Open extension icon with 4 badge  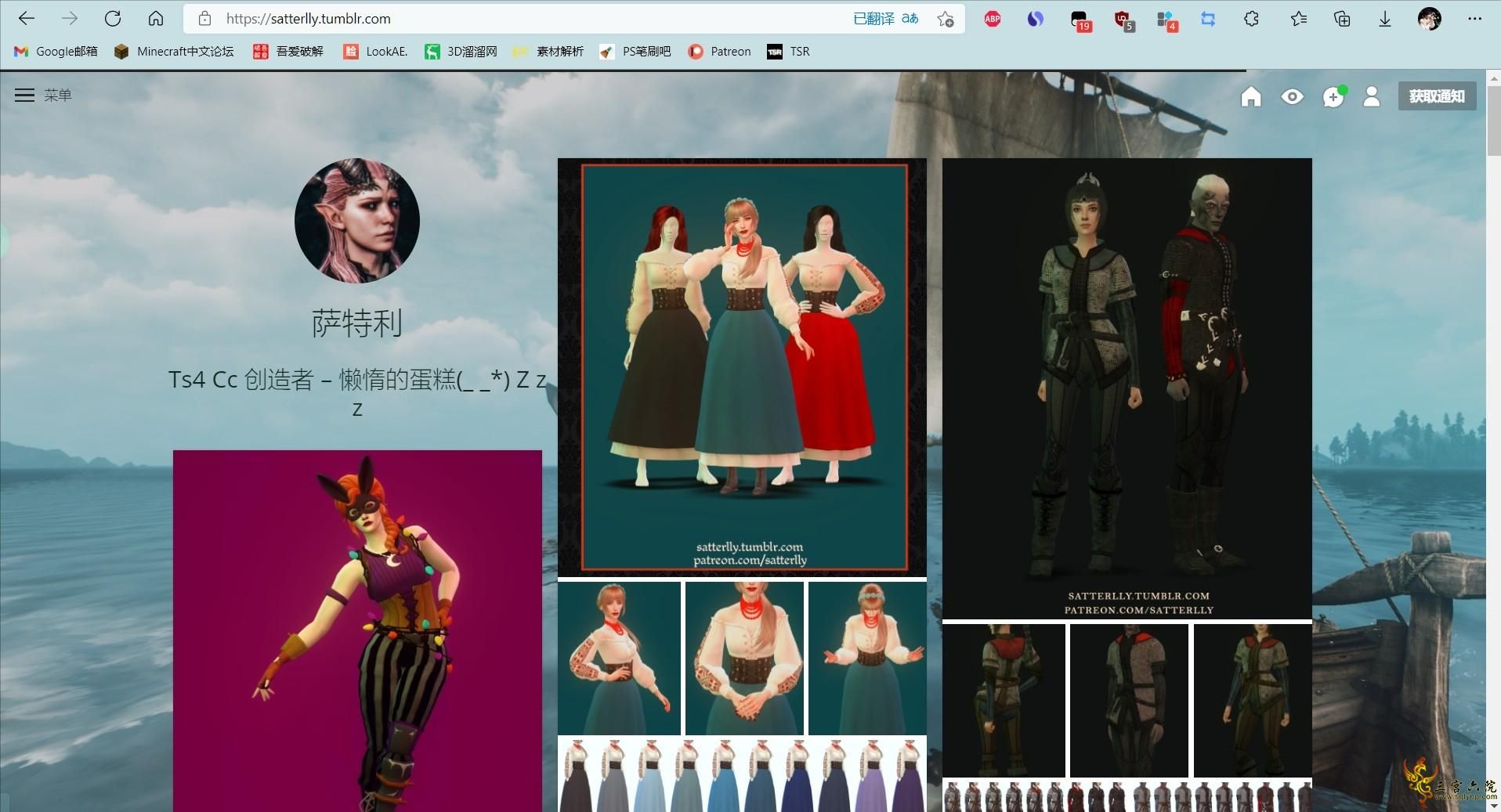pos(1166,20)
